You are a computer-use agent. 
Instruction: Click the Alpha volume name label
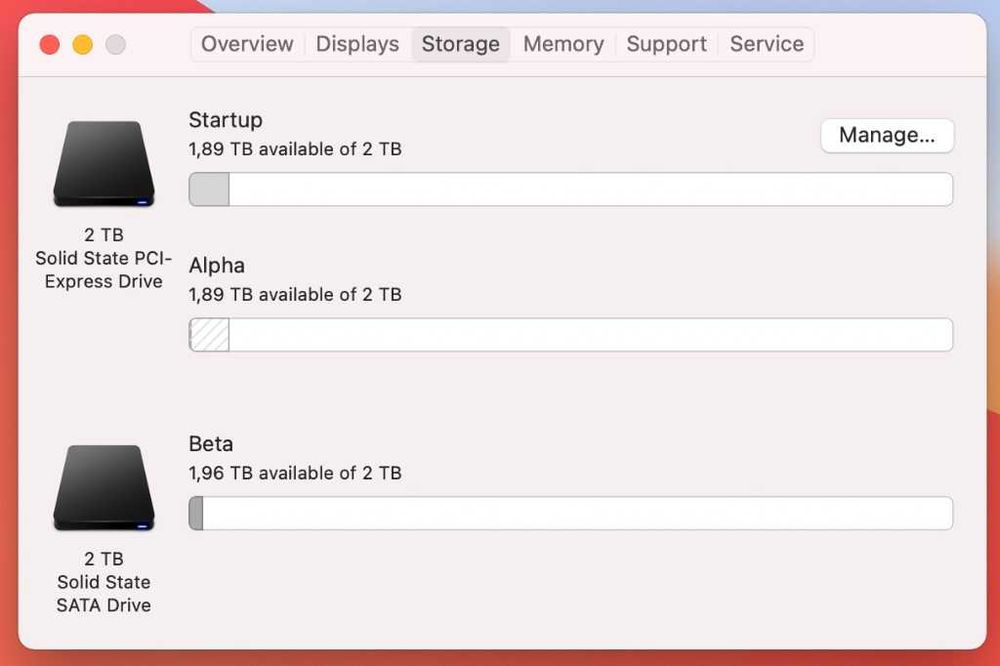pos(216,265)
